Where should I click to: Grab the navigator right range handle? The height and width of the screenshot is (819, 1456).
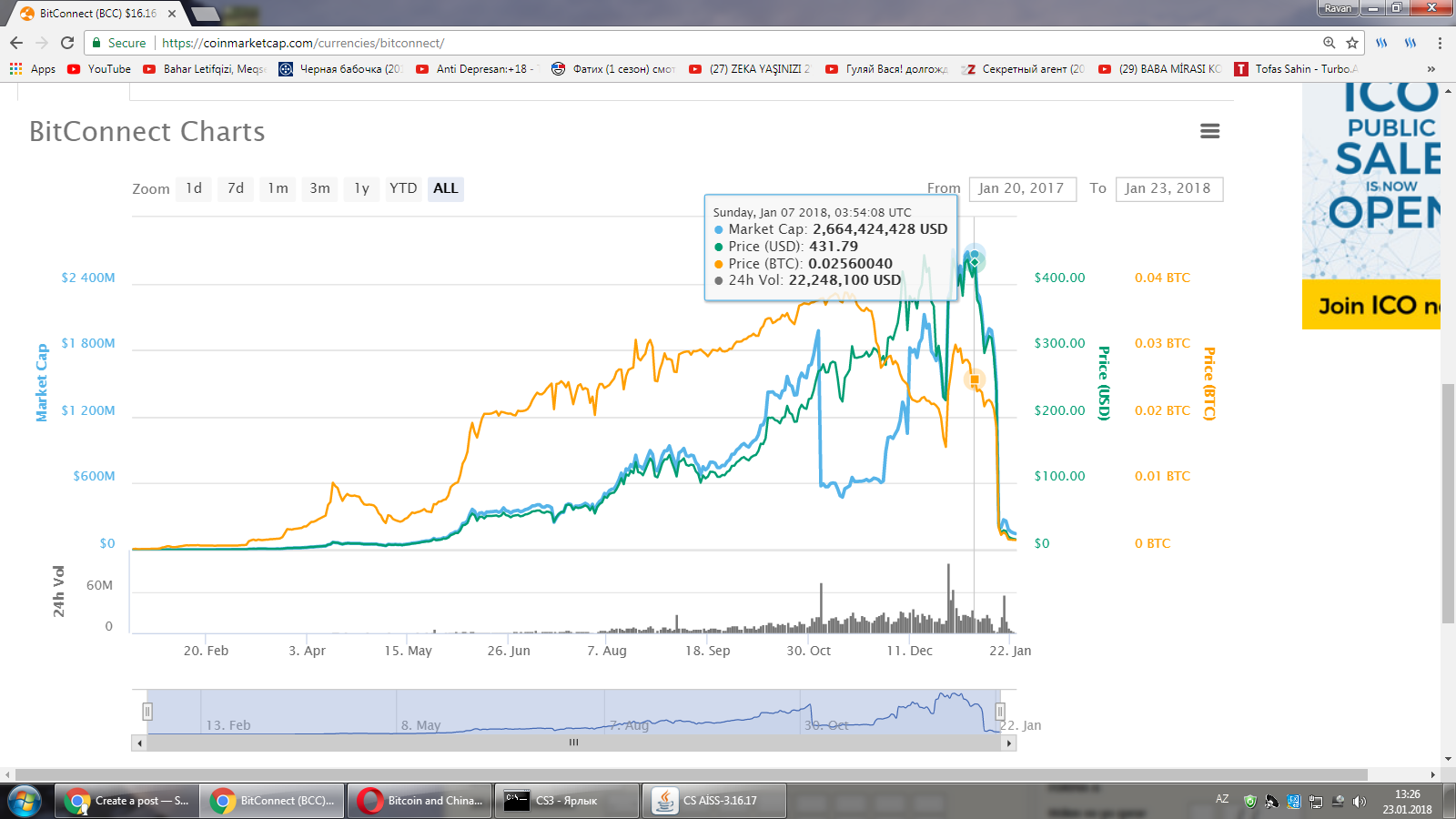coord(1000,711)
